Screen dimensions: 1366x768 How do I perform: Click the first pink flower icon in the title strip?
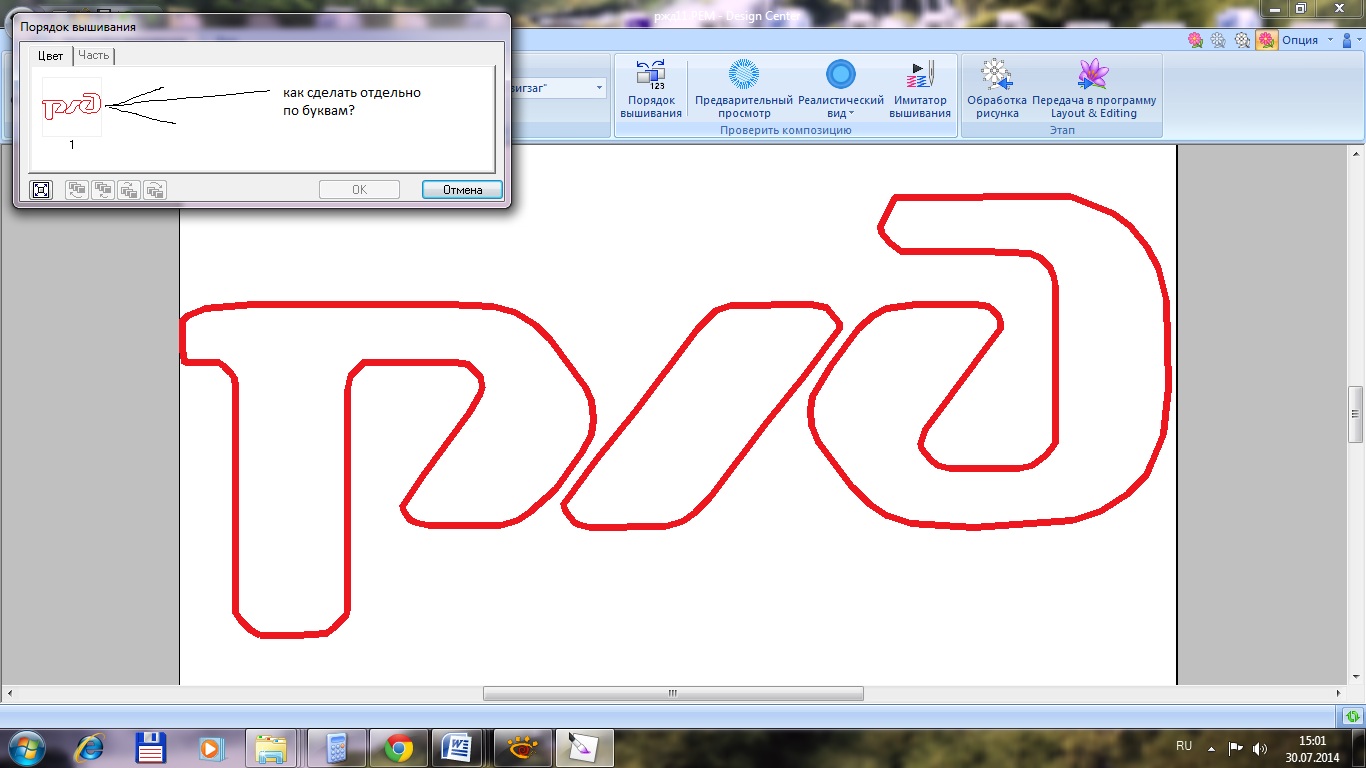[x=1194, y=40]
